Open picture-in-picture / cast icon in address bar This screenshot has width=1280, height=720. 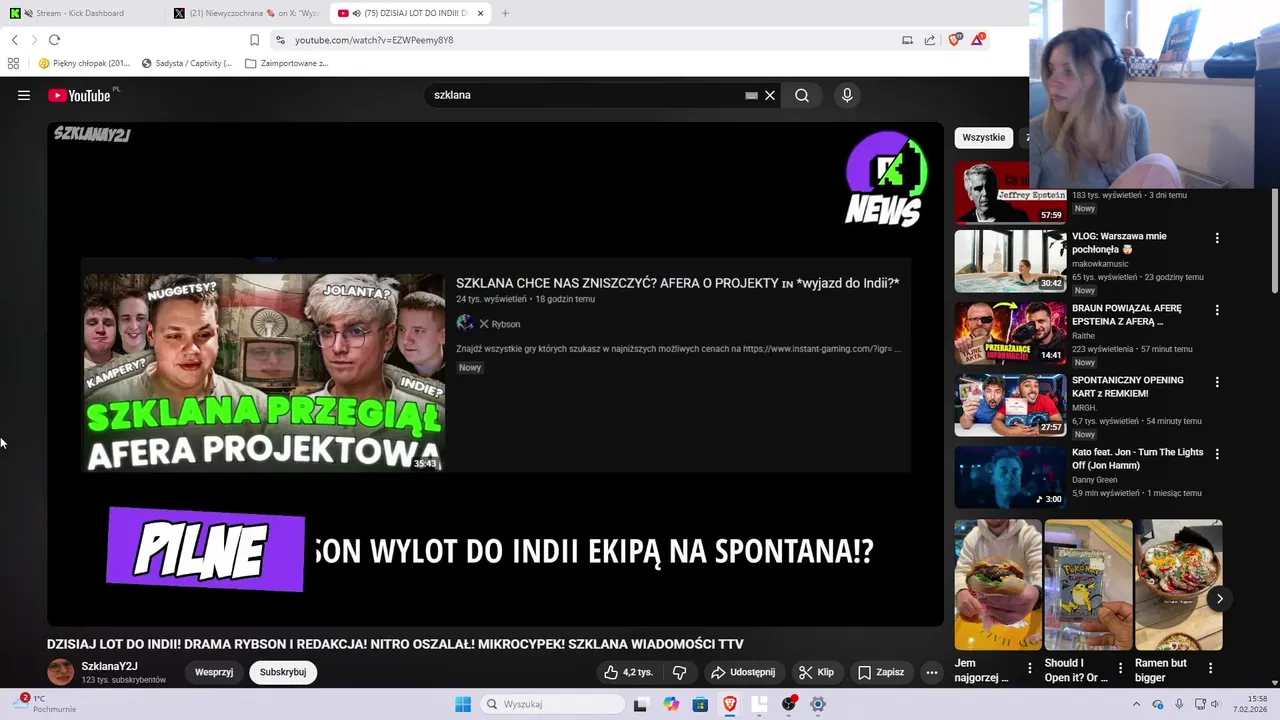[907, 40]
